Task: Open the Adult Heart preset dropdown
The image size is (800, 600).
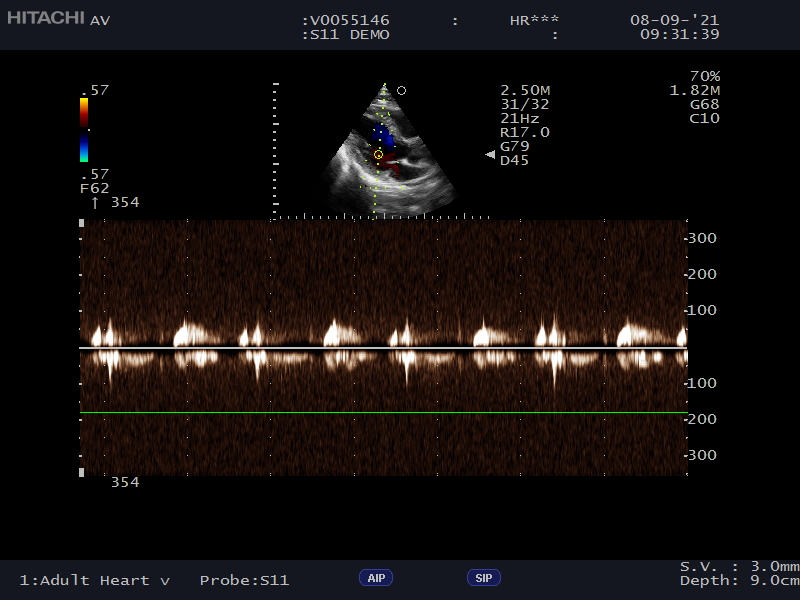Action: (x=94, y=580)
